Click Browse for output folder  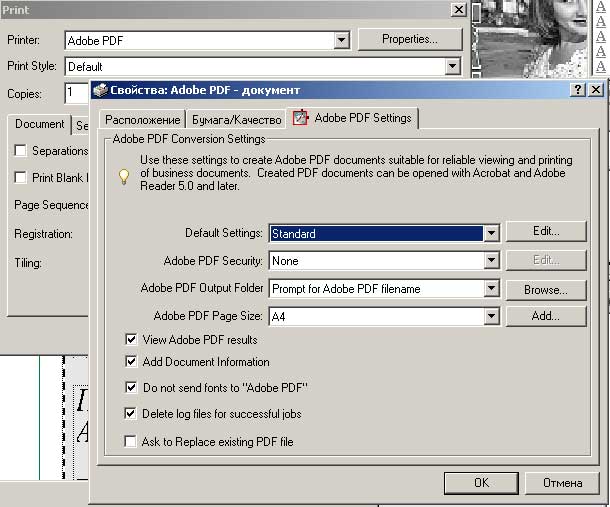(546, 290)
